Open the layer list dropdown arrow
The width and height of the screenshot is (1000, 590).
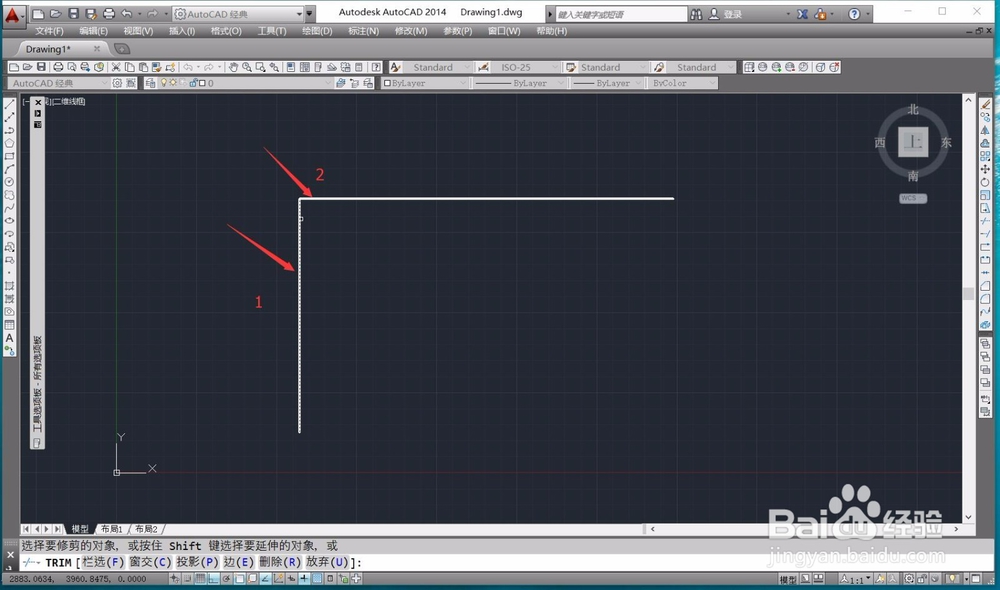pyautogui.click(x=328, y=83)
